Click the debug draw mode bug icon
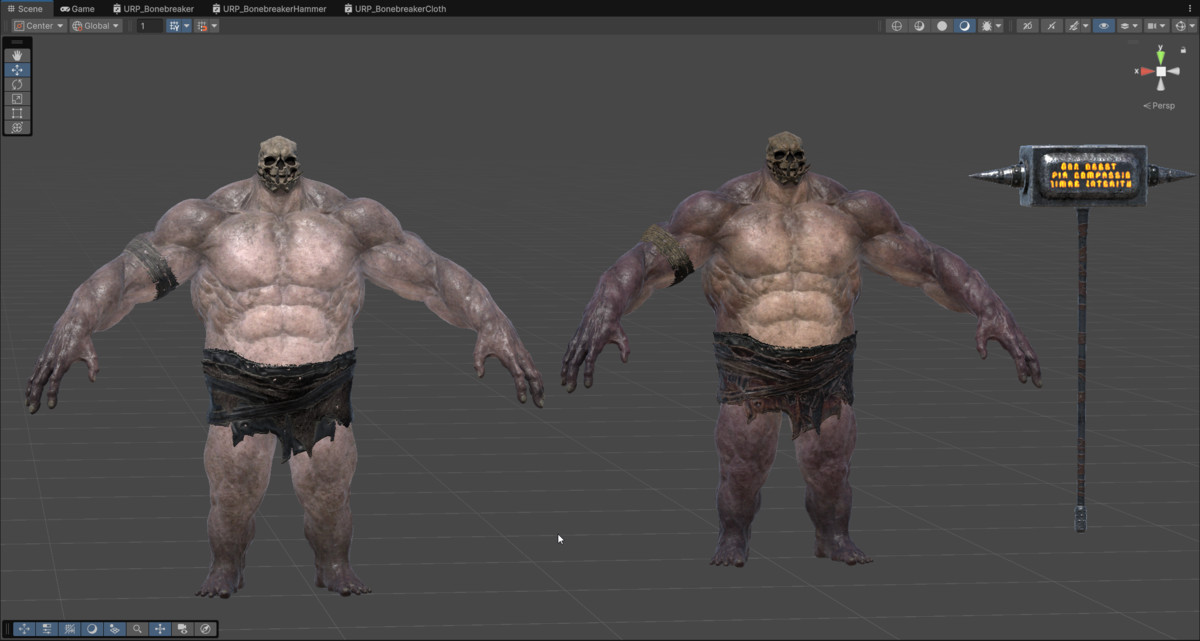 pyautogui.click(x=986, y=26)
